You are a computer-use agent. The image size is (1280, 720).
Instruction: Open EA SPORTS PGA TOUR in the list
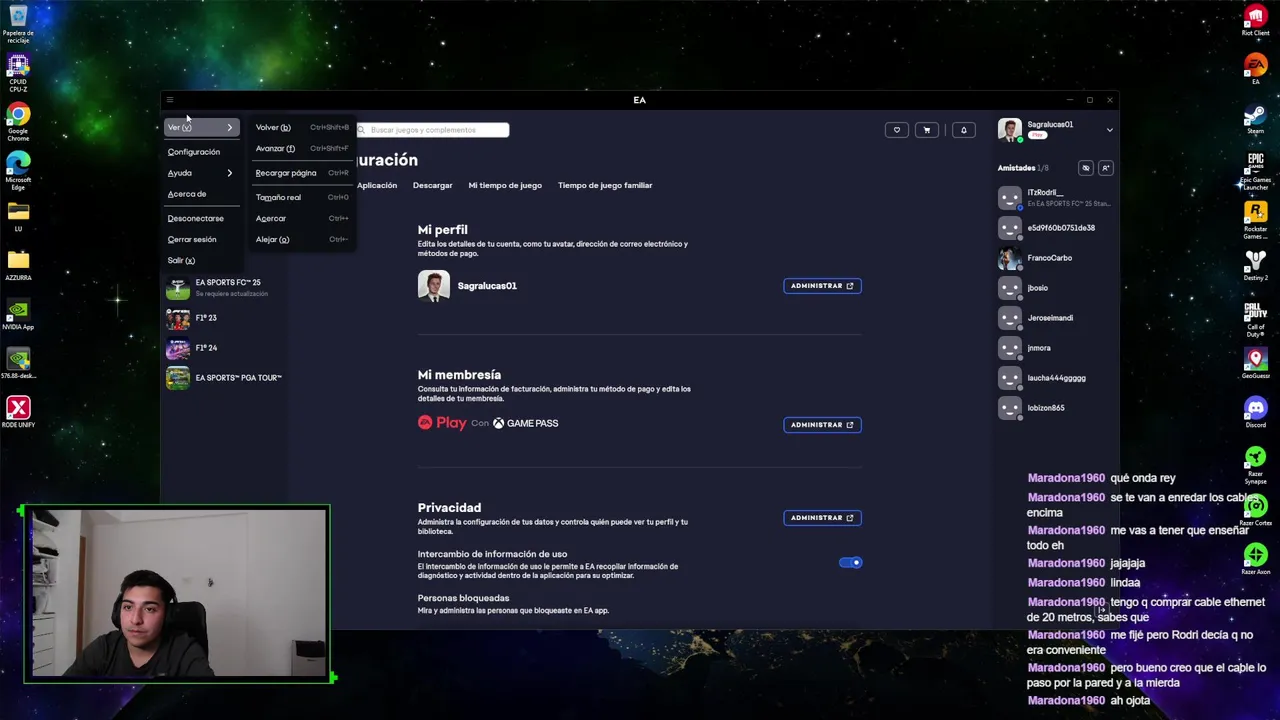tap(224, 378)
